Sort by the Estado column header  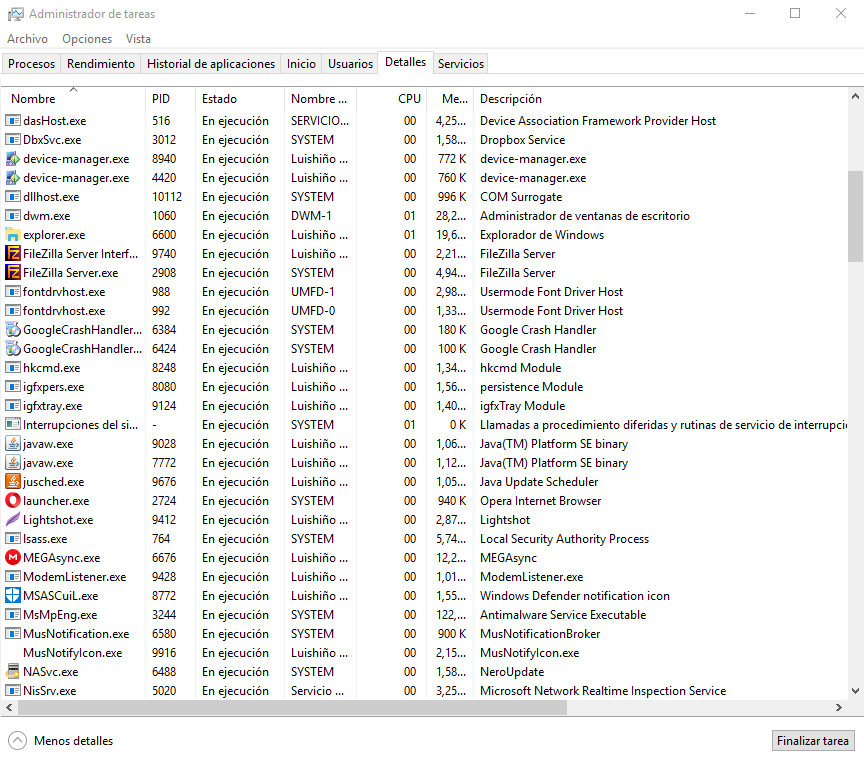(240, 99)
